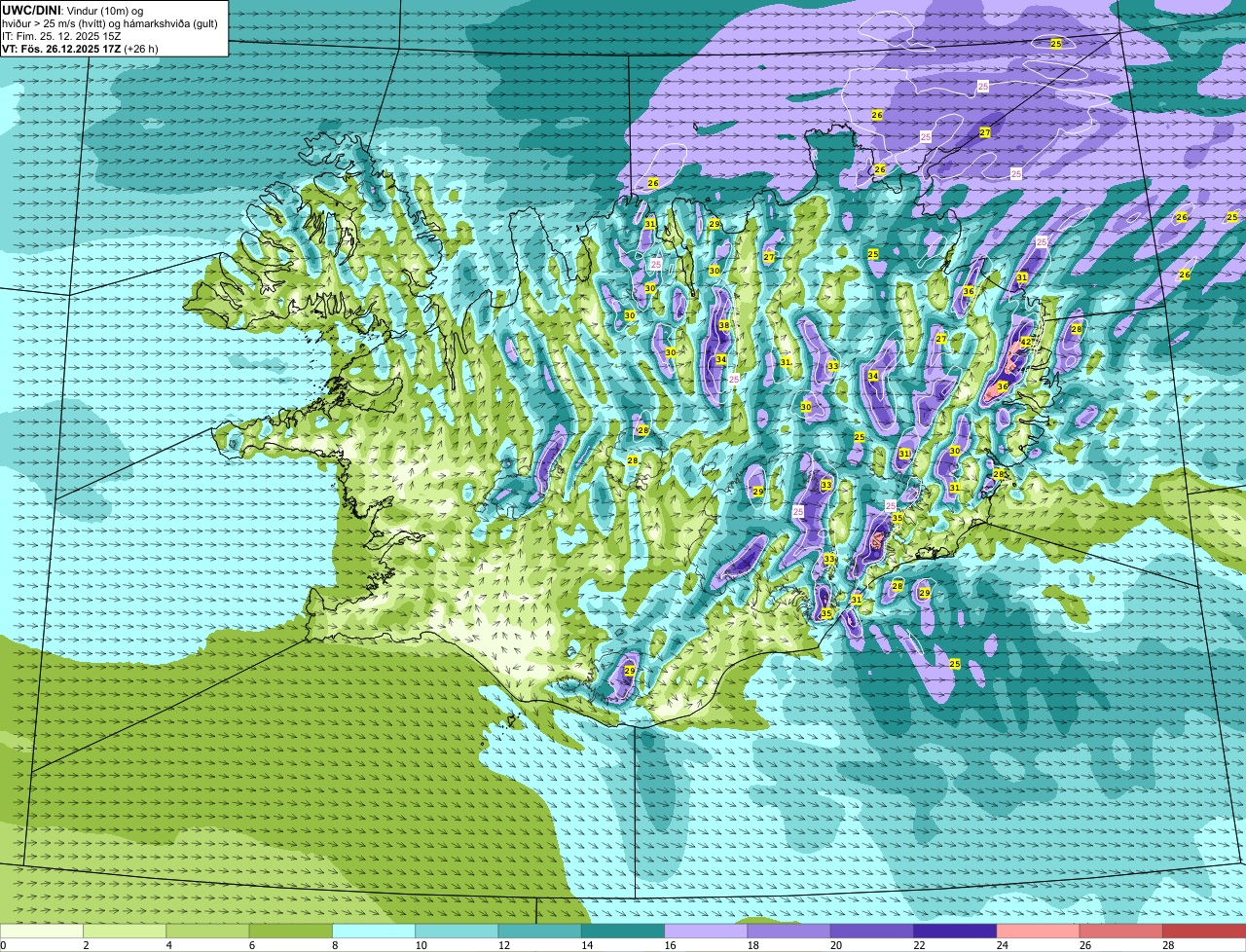Image resolution: width=1246 pixels, height=952 pixels.
Task: Click the color scale tick label "8"
Action: click(x=334, y=944)
